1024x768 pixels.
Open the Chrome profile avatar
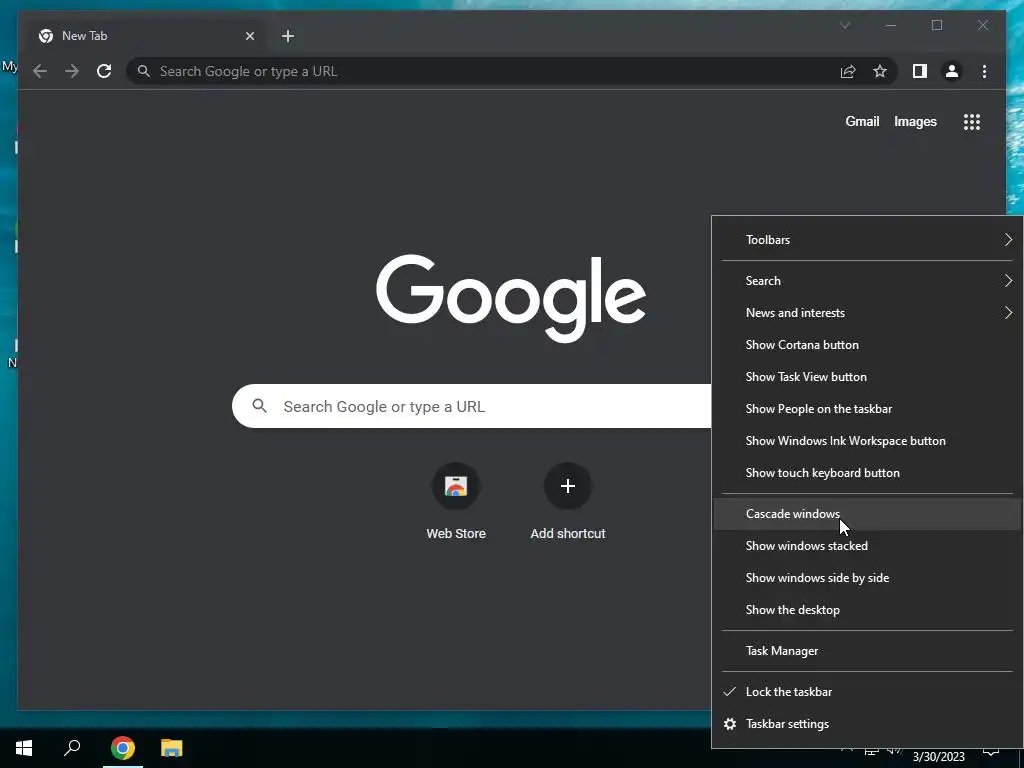(x=952, y=71)
